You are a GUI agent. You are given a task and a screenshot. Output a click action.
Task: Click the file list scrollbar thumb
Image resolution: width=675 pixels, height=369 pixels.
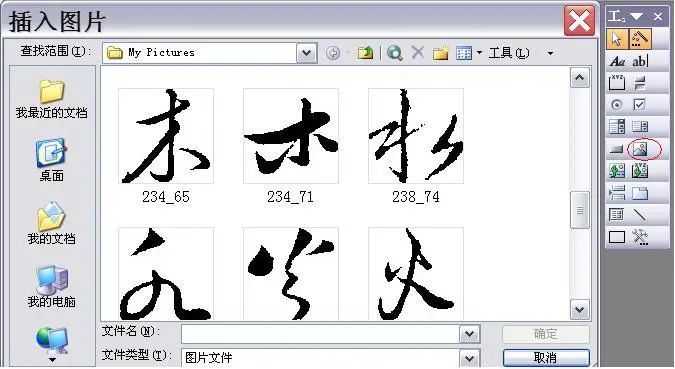pyautogui.click(x=579, y=210)
